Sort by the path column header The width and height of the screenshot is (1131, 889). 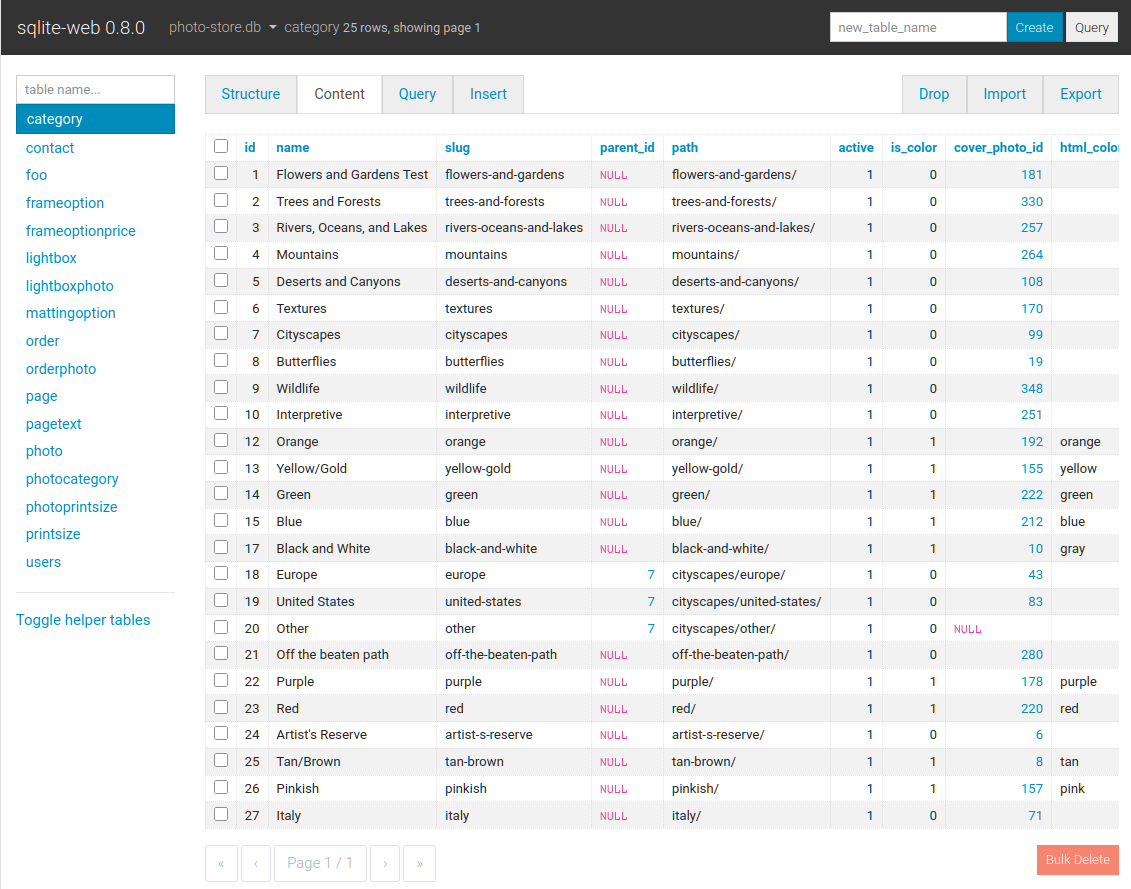[x=685, y=147]
